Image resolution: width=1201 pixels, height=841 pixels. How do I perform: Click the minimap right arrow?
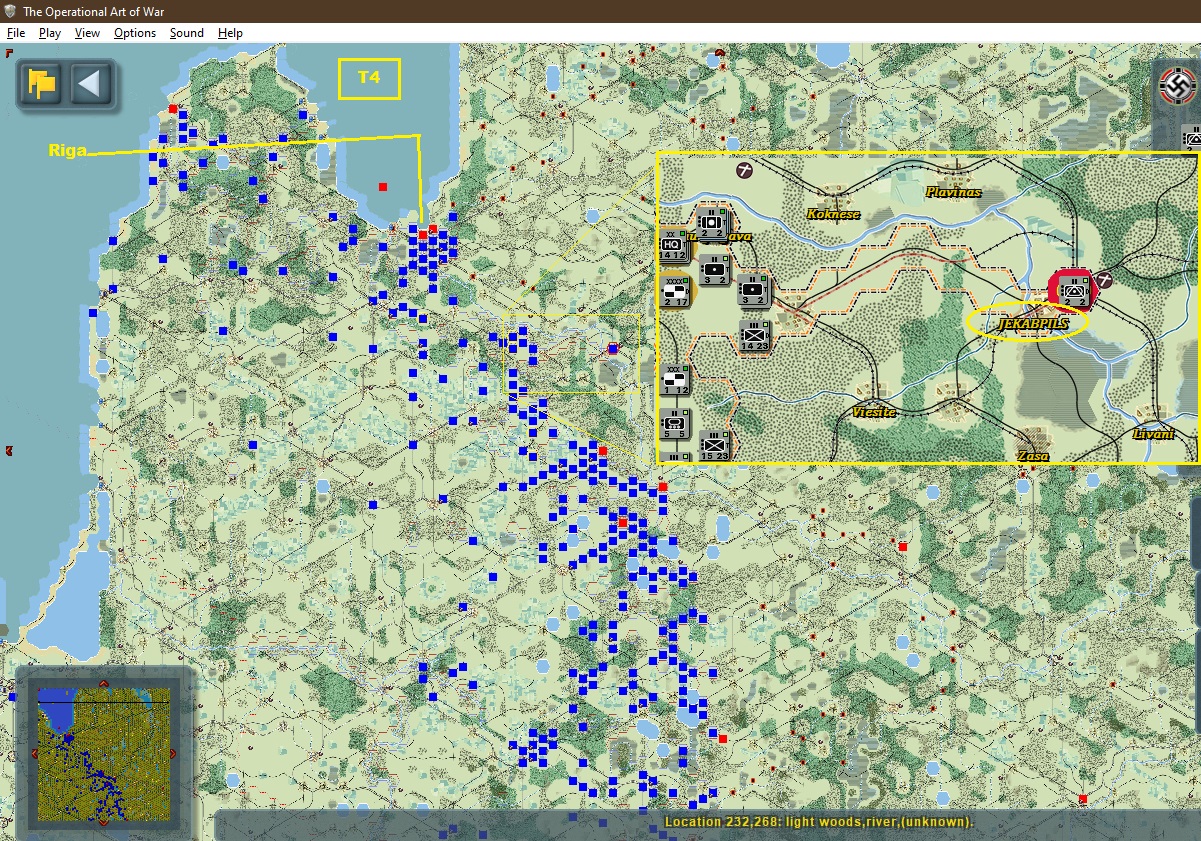[172, 754]
